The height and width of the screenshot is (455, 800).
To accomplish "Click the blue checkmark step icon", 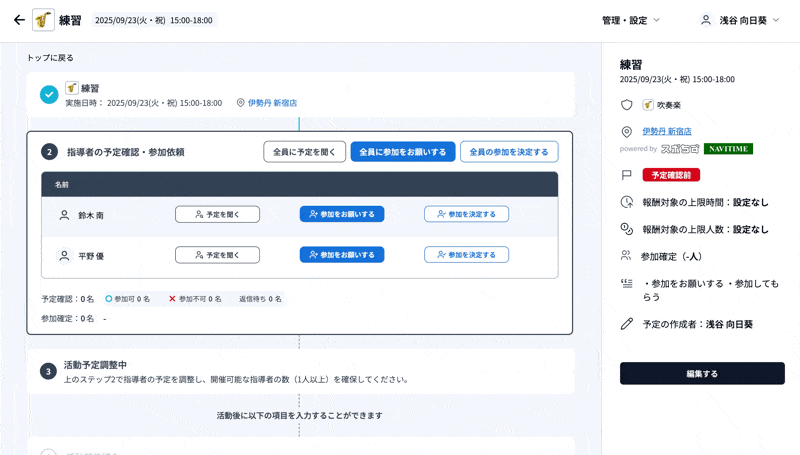I will coord(49,94).
